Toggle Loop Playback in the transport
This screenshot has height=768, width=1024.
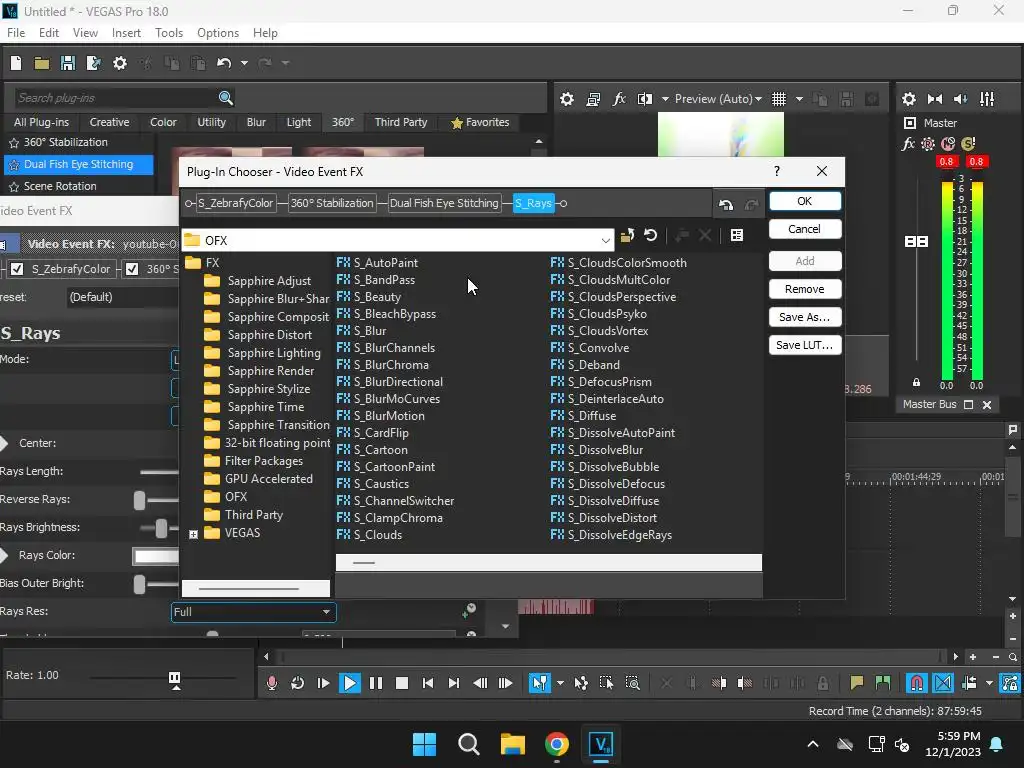tap(298, 683)
